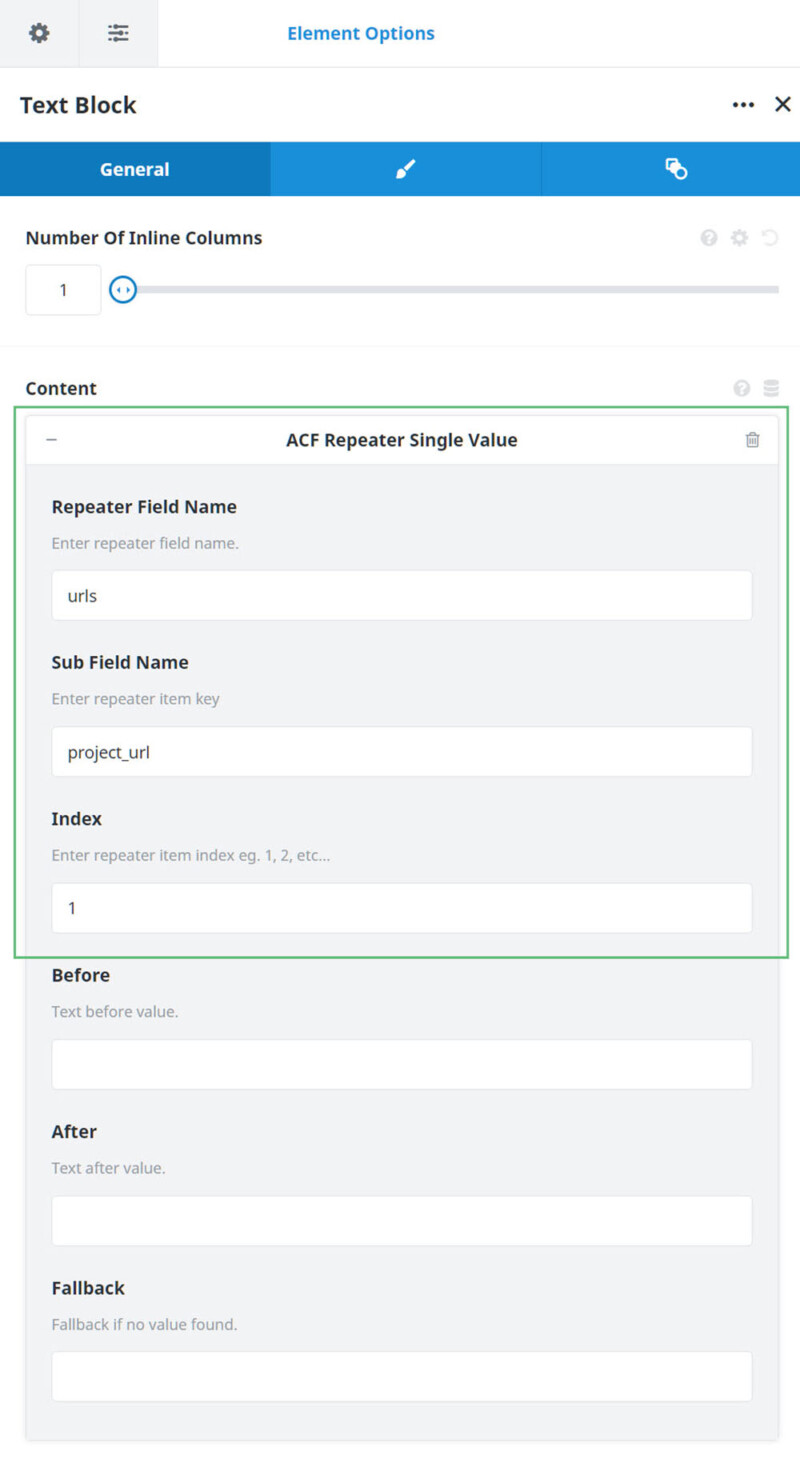The height and width of the screenshot is (1467, 800).
Task: Select the General tab
Action: [135, 168]
